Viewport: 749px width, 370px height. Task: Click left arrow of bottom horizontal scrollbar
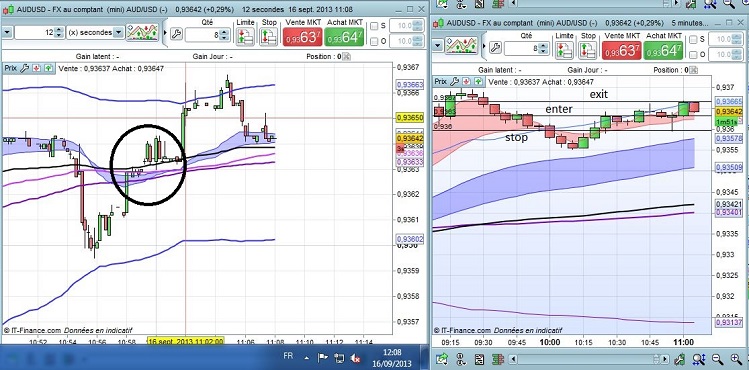pos(514,359)
